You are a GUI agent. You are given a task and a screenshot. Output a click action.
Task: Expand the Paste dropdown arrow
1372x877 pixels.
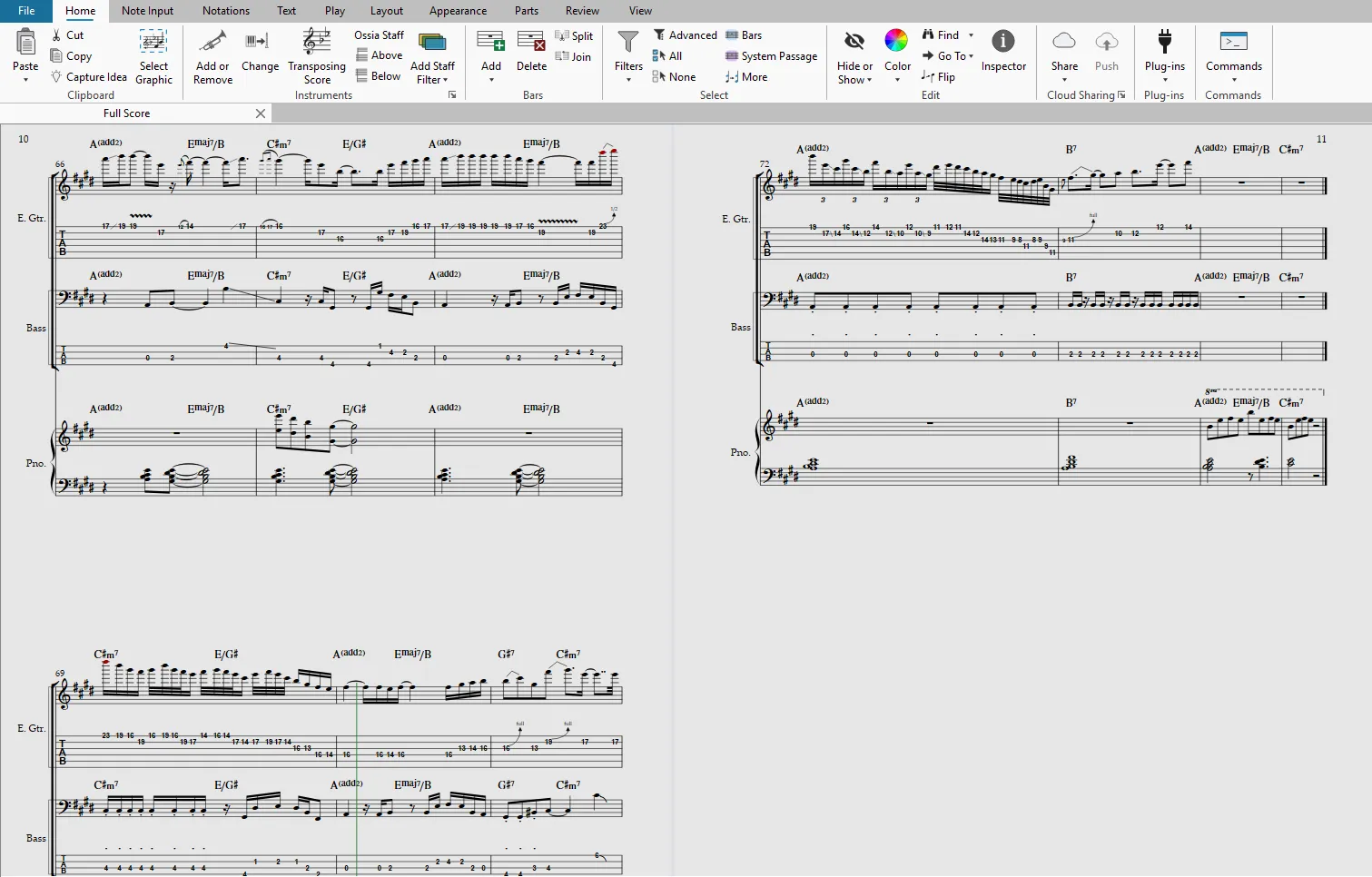25,80
